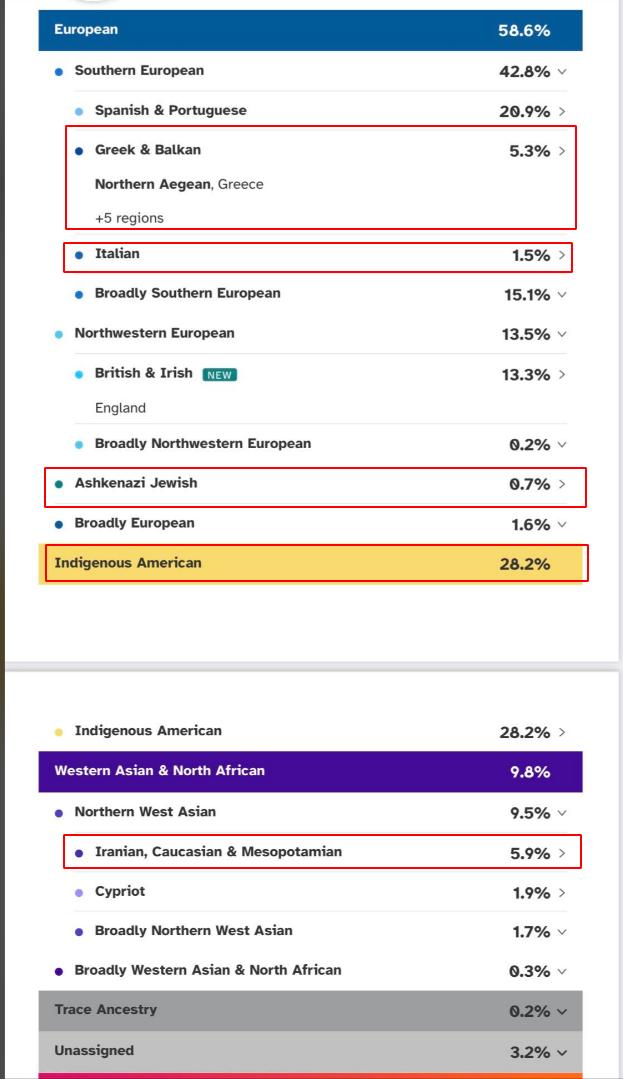Click the Northern Aegean, Greece region text
The image size is (623, 1079).
(x=179, y=184)
